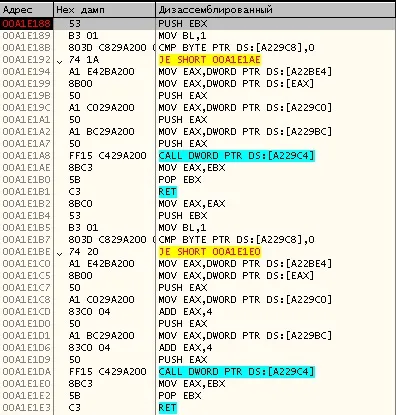This screenshot has height=415, width=396.
Task: Select MOV EAX,DWORD PTR DS:[EAX] at 00A1E199
Action: pos(236,84)
